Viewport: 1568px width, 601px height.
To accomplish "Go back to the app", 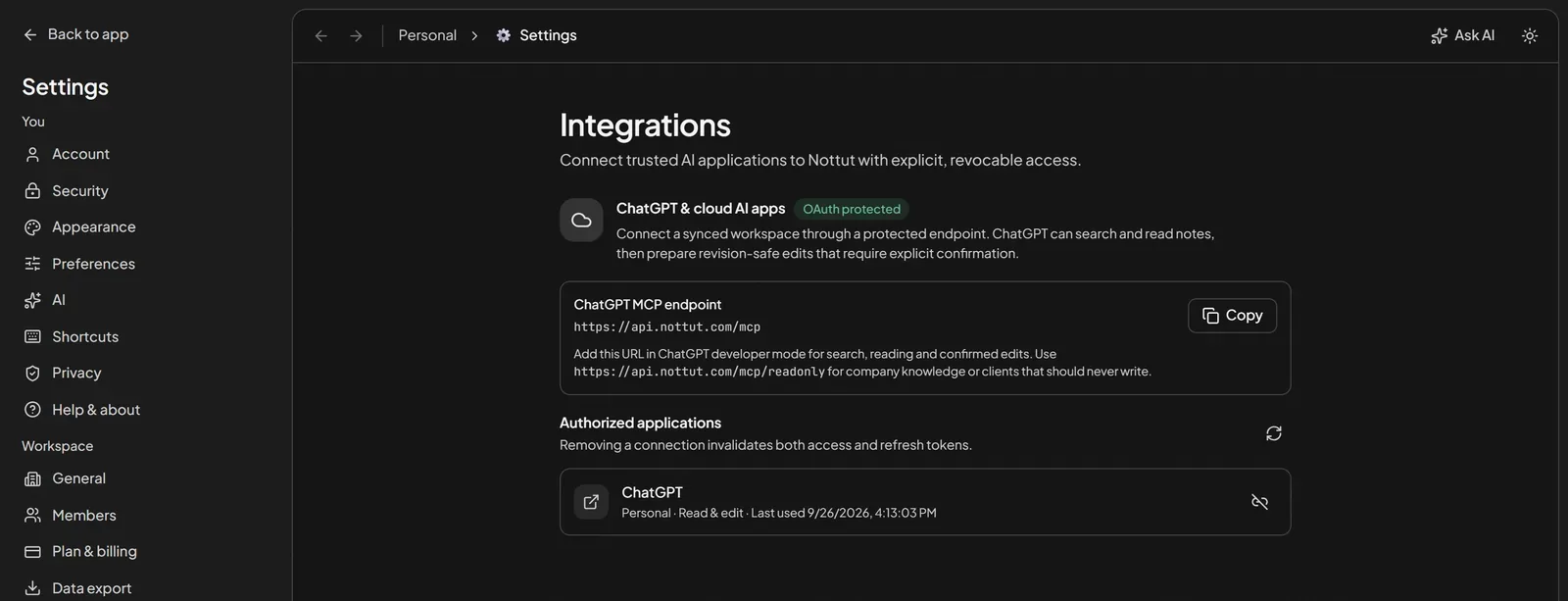I will pyautogui.click(x=76, y=34).
